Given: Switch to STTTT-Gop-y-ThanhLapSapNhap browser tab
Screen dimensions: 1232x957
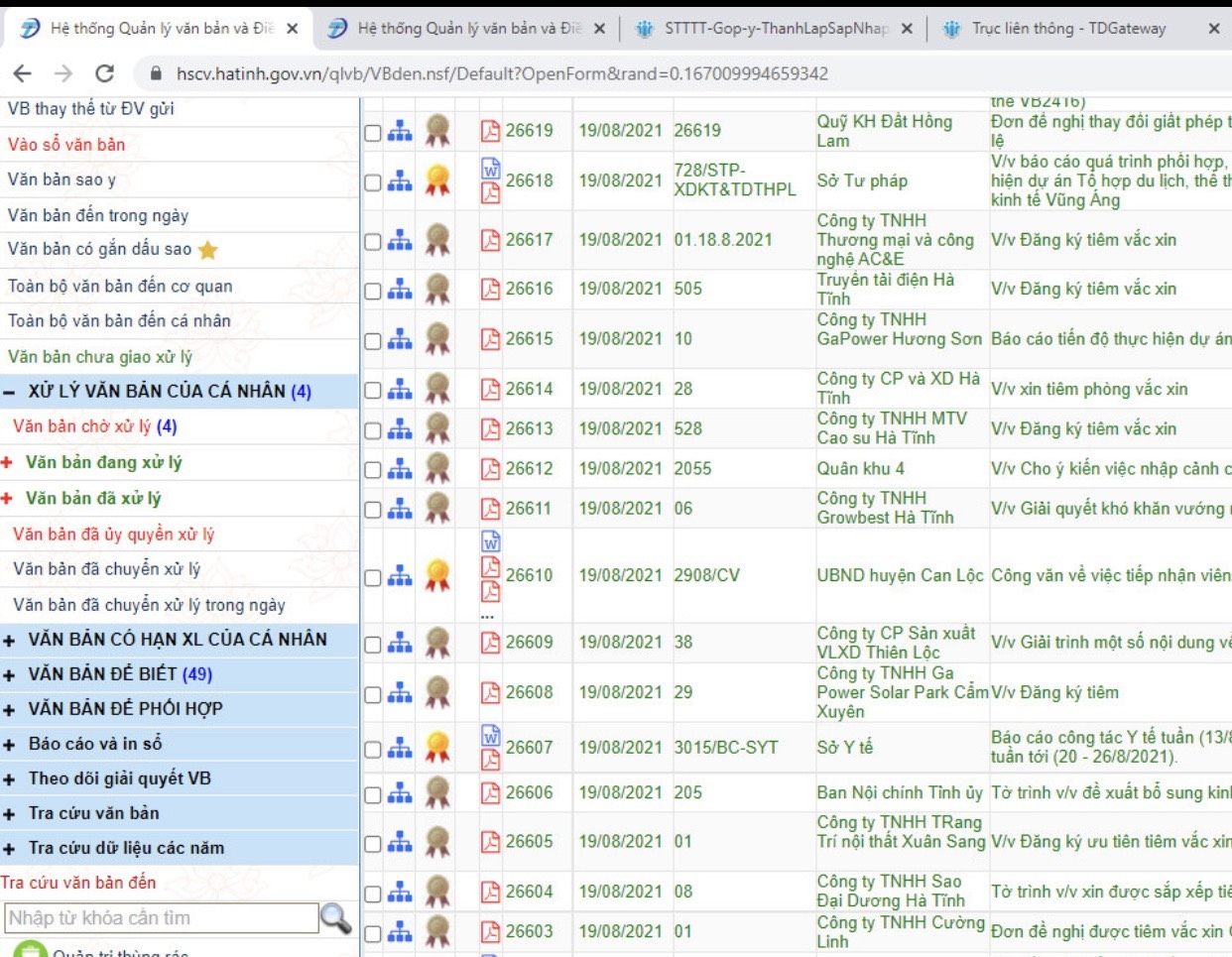Looking at the screenshot, I should click(775, 29).
